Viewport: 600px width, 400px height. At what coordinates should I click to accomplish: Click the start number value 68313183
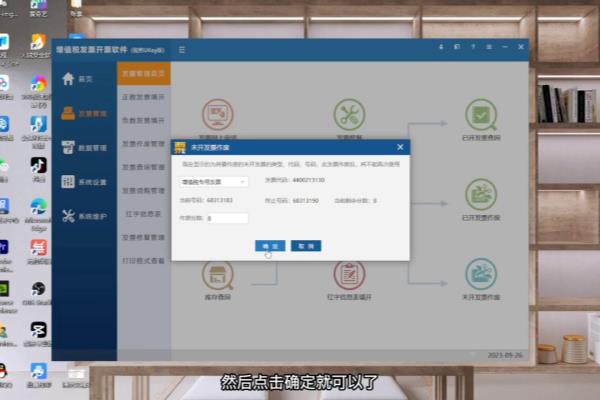tap(219, 200)
